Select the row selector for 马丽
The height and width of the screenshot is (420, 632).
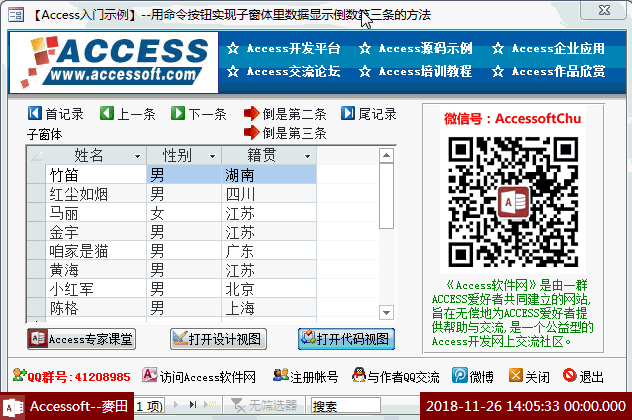[x=36, y=213]
